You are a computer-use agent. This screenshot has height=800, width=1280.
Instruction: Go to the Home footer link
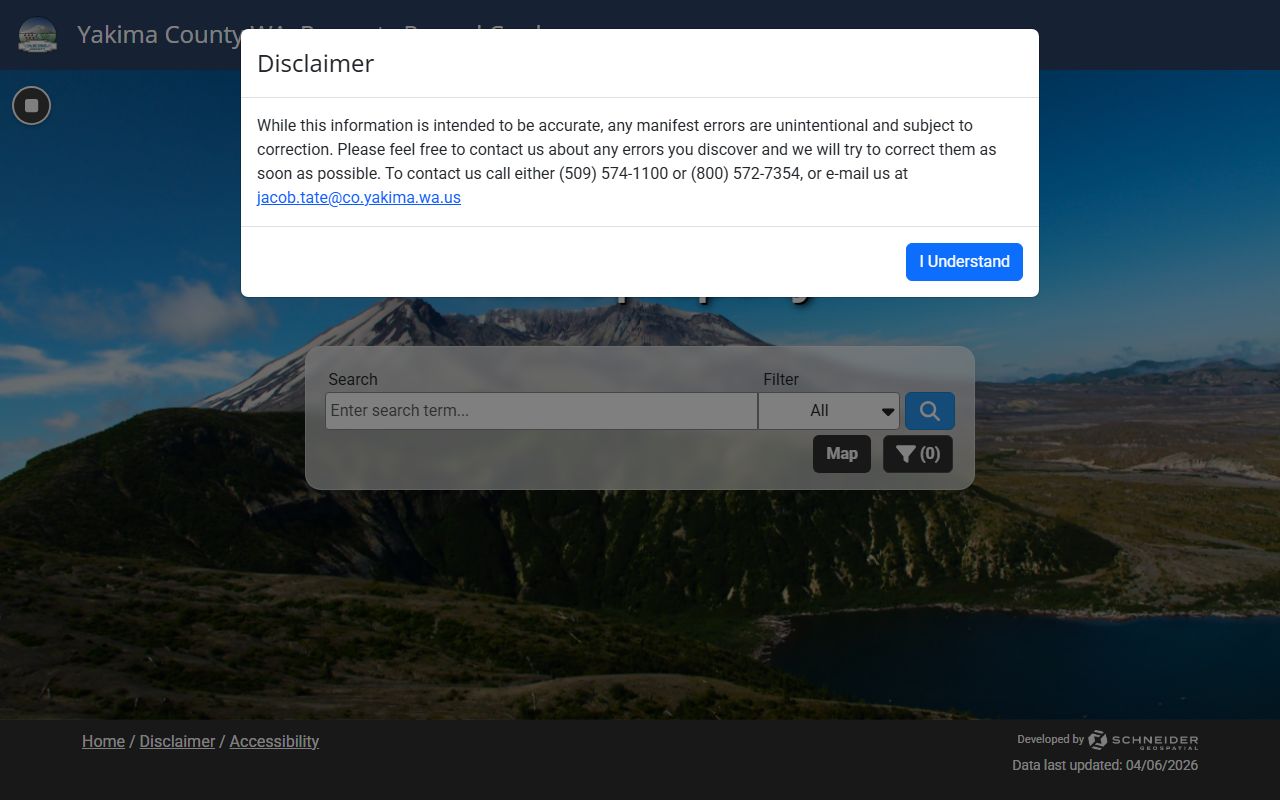point(103,741)
